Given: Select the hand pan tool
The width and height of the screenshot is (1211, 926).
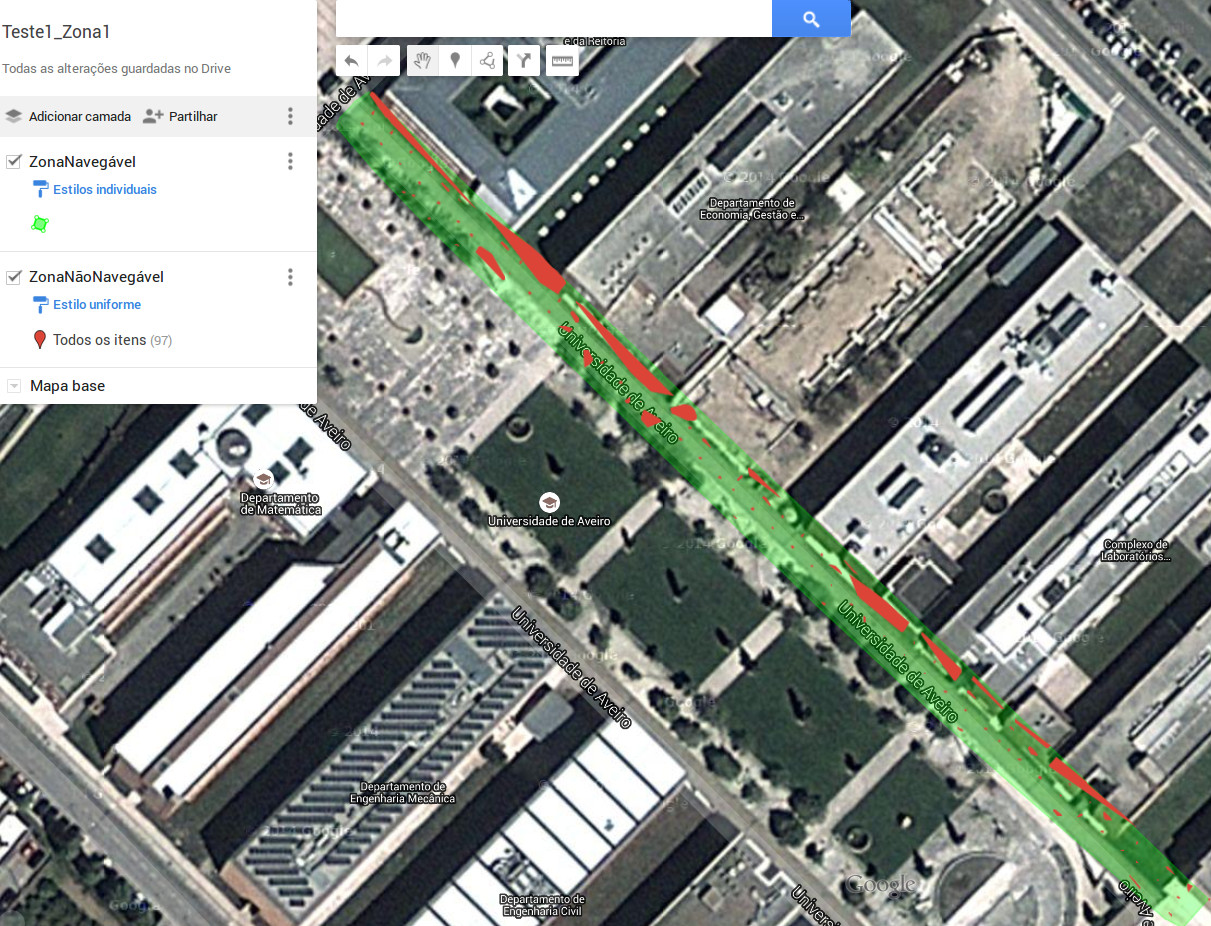Looking at the screenshot, I should point(423,61).
